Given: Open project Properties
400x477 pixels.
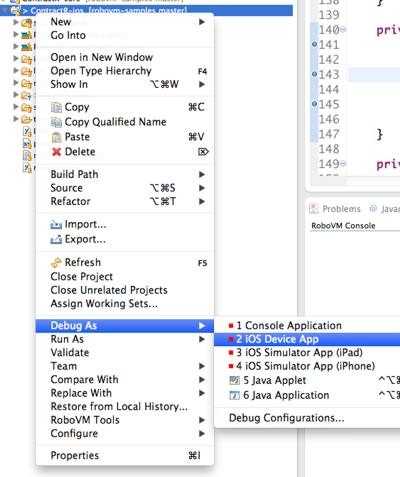Looking at the screenshot, I should 125,456.
